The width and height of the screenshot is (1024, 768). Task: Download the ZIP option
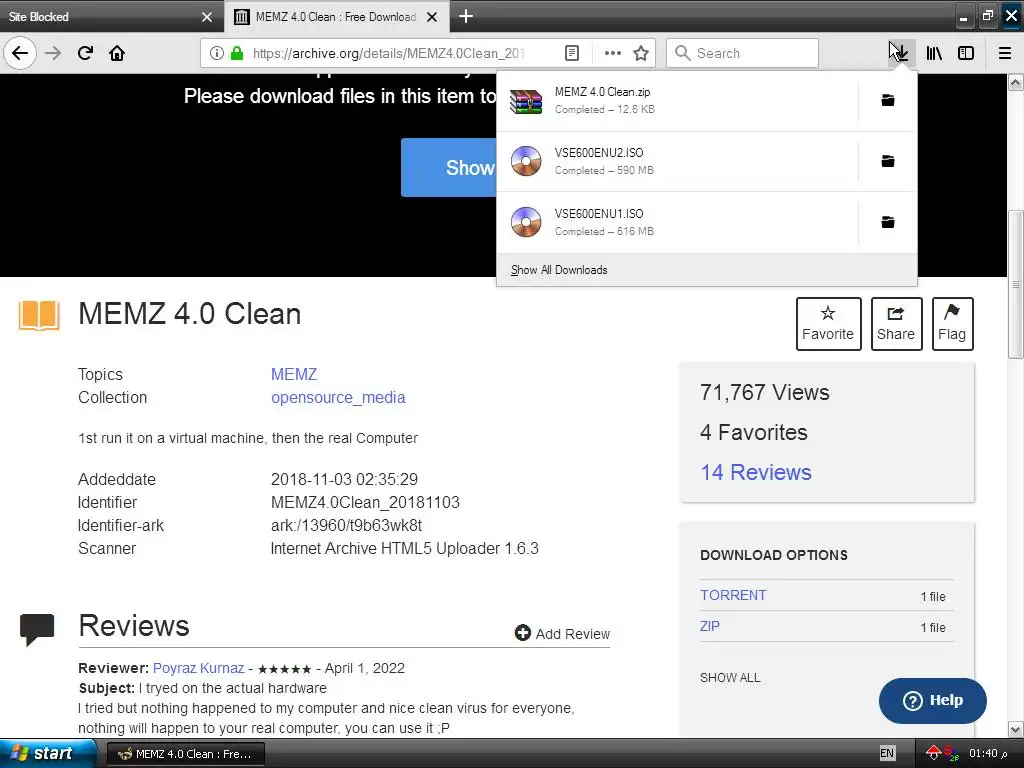coord(710,626)
